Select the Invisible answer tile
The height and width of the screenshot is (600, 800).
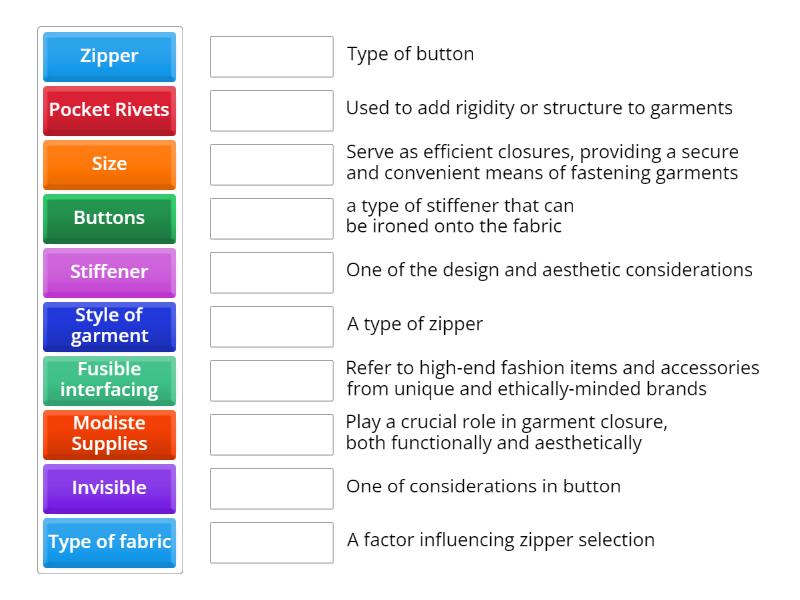[x=109, y=488]
